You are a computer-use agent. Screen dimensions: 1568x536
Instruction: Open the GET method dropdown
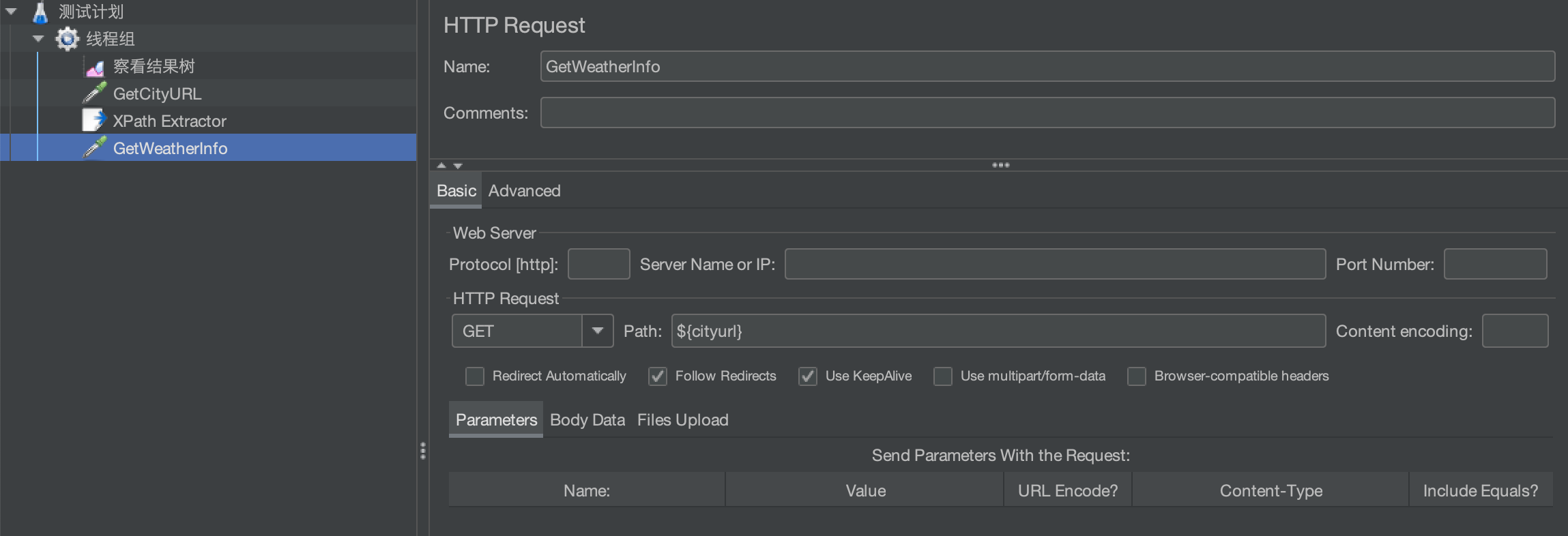click(532, 331)
